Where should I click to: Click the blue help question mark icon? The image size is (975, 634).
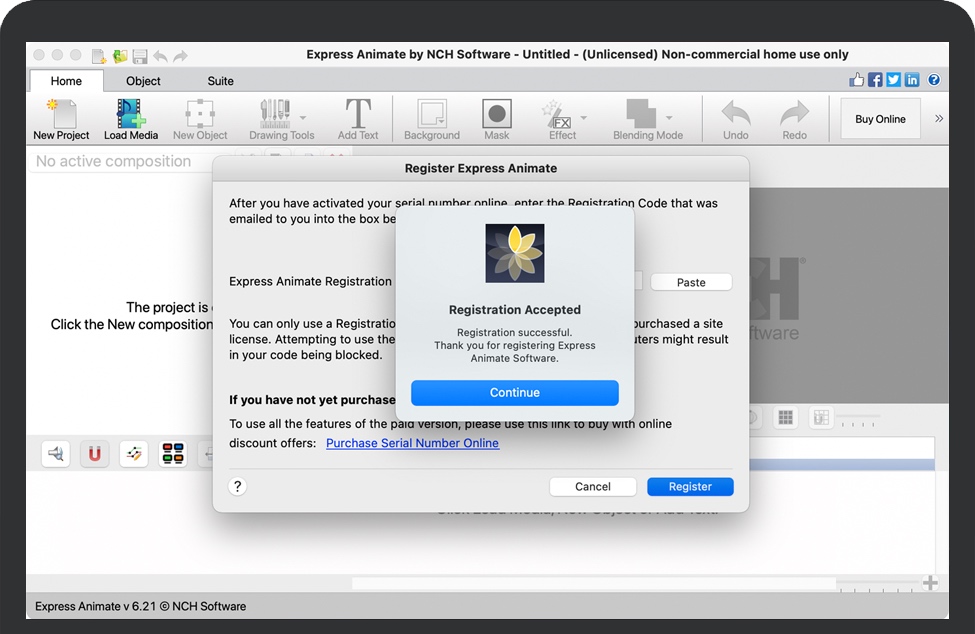coord(934,80)
